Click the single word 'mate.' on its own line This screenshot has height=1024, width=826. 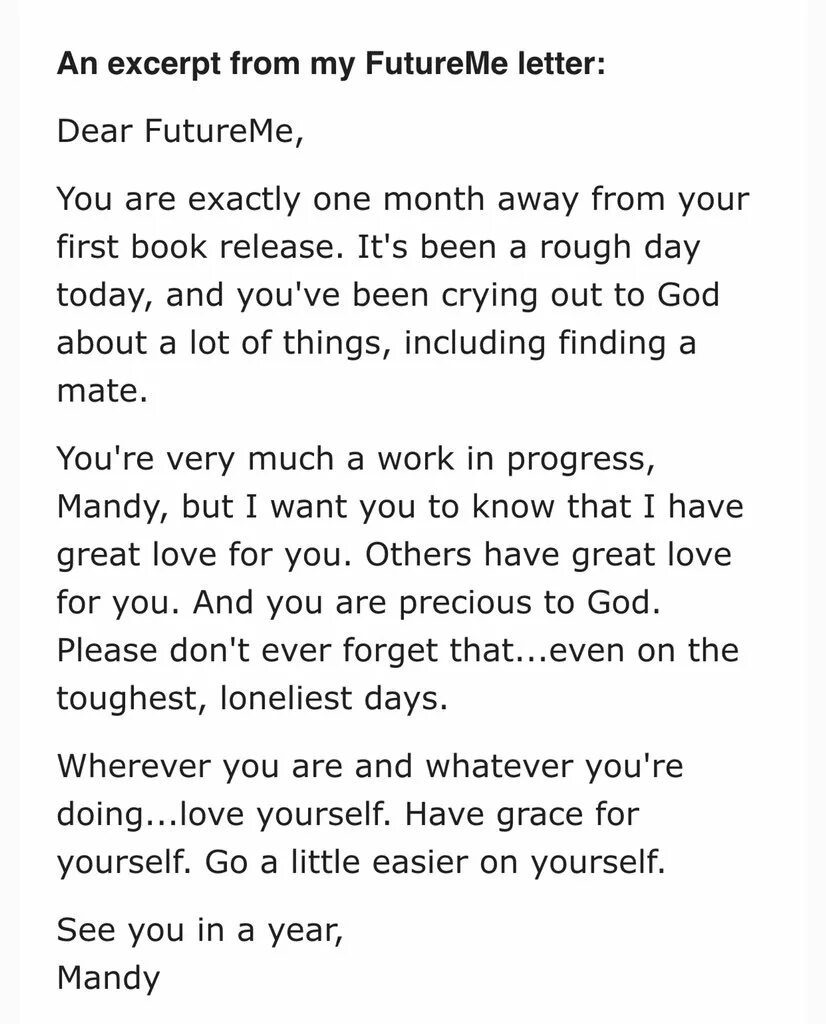click(102, 391)
